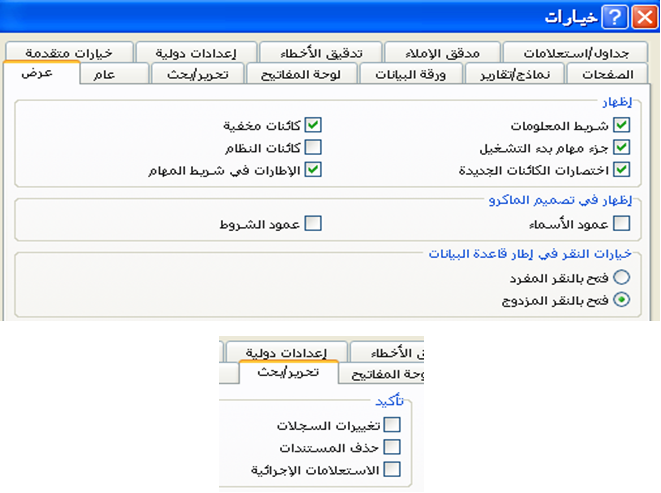Disable اختصارات الكائنات الجديدة option
The image size is (661, 493).
tap(622, 169)
